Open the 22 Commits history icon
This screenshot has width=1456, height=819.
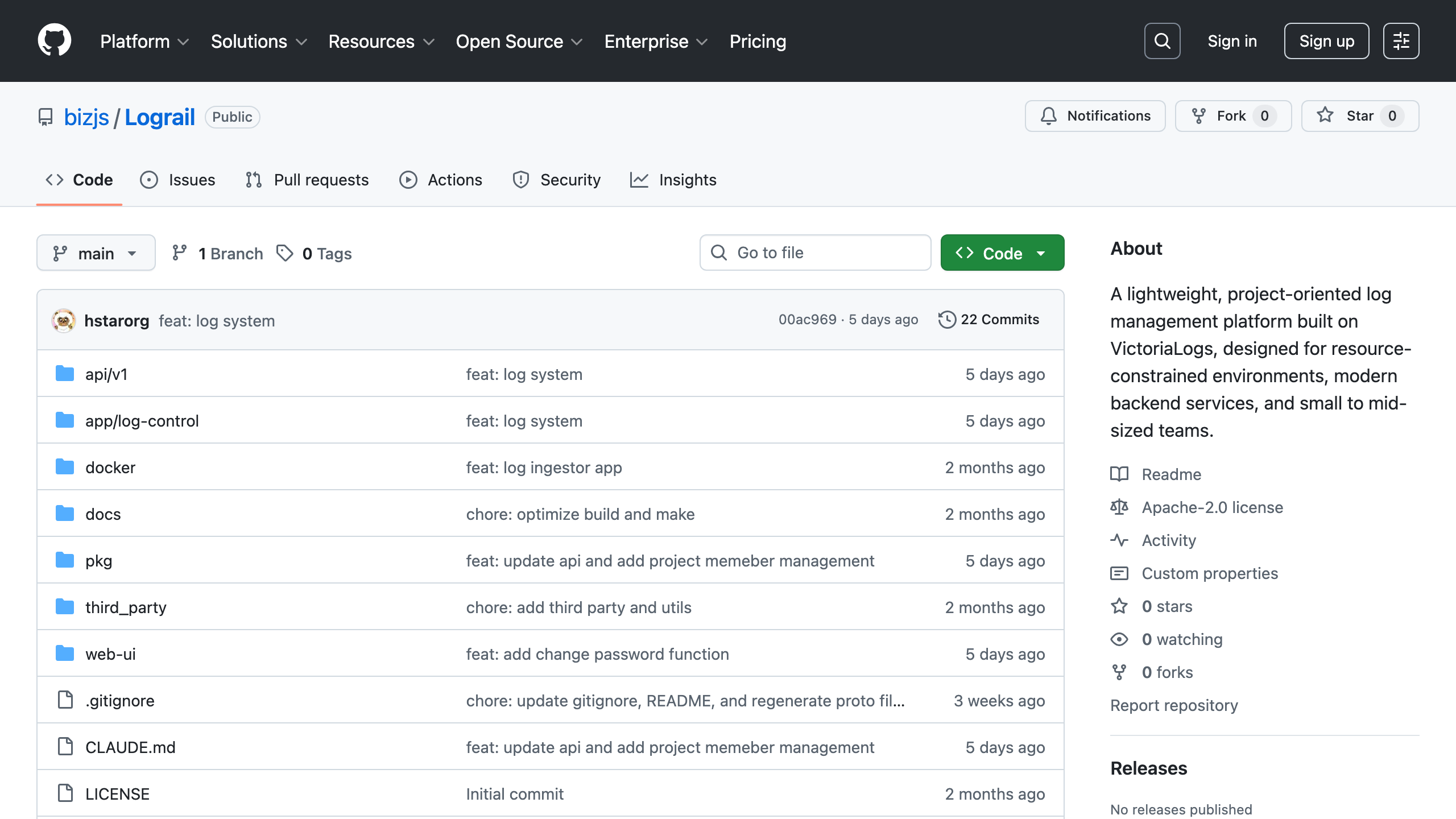(x=947, y=320)
